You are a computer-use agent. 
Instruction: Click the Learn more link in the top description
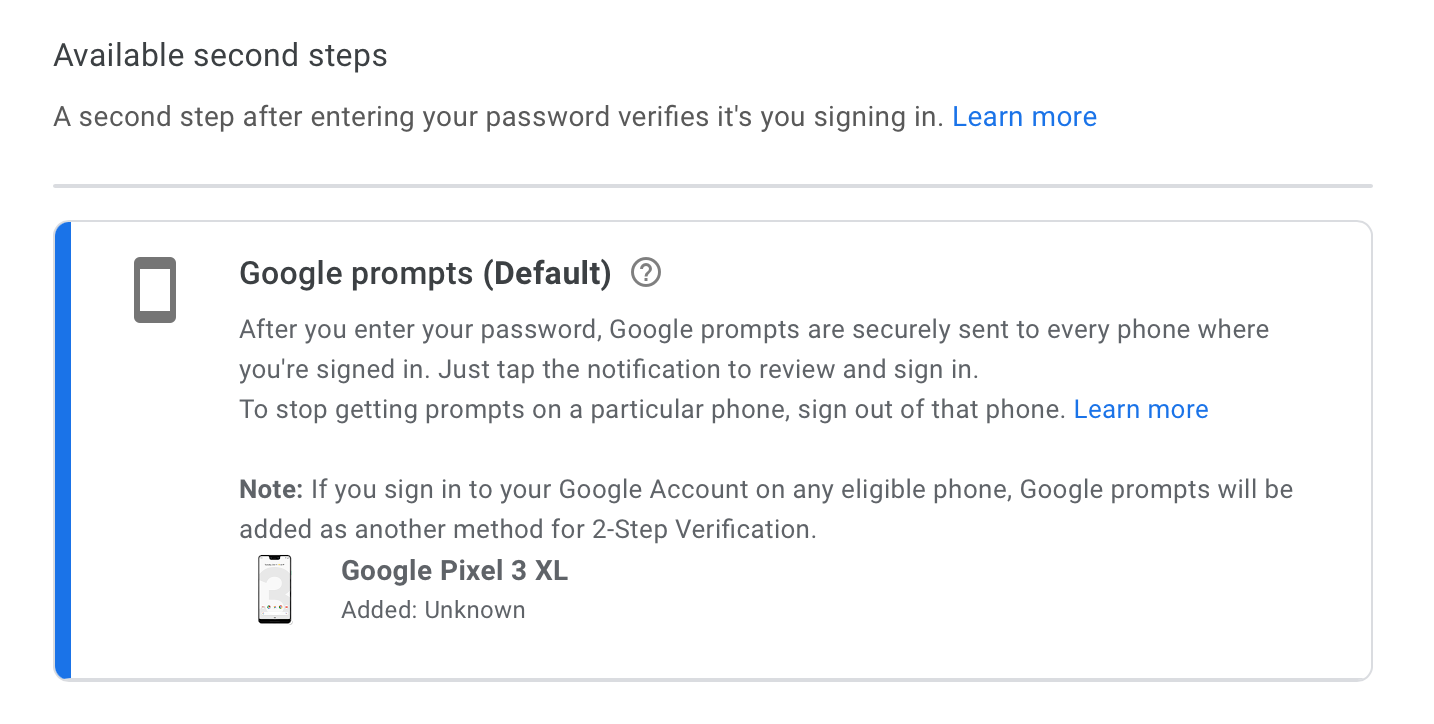click(x=1024, y=117)
